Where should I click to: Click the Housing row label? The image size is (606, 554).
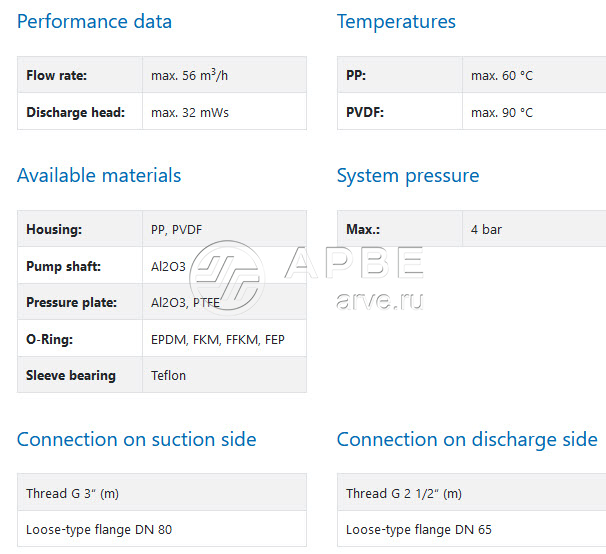tap(54, 229)
